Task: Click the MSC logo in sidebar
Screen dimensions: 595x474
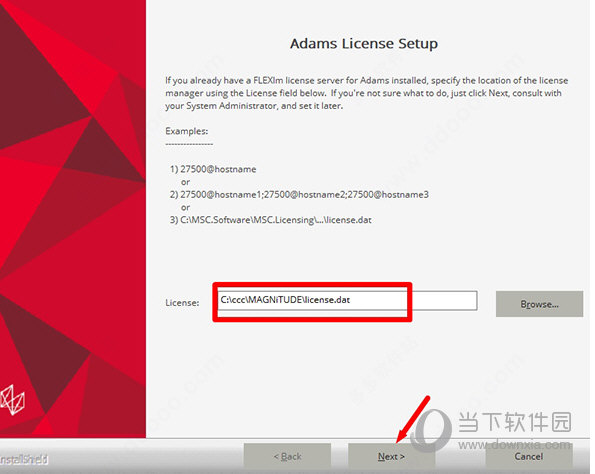Action: click(x=12, y=400)
